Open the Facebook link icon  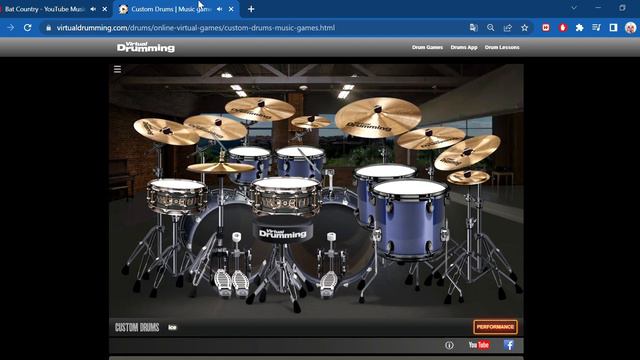509,345
